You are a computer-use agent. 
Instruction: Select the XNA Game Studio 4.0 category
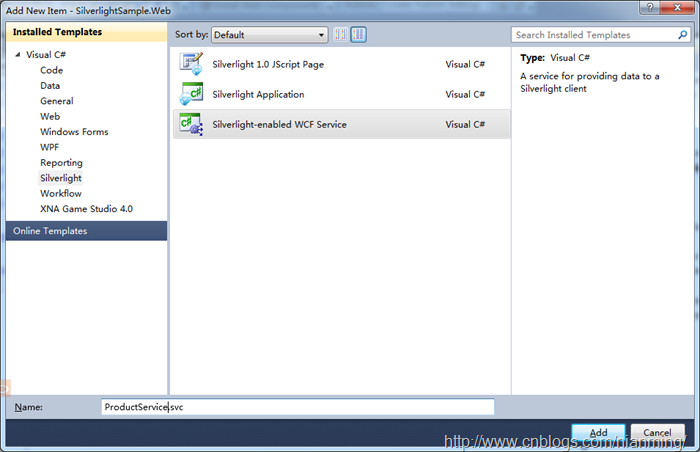tap(86, 209)
